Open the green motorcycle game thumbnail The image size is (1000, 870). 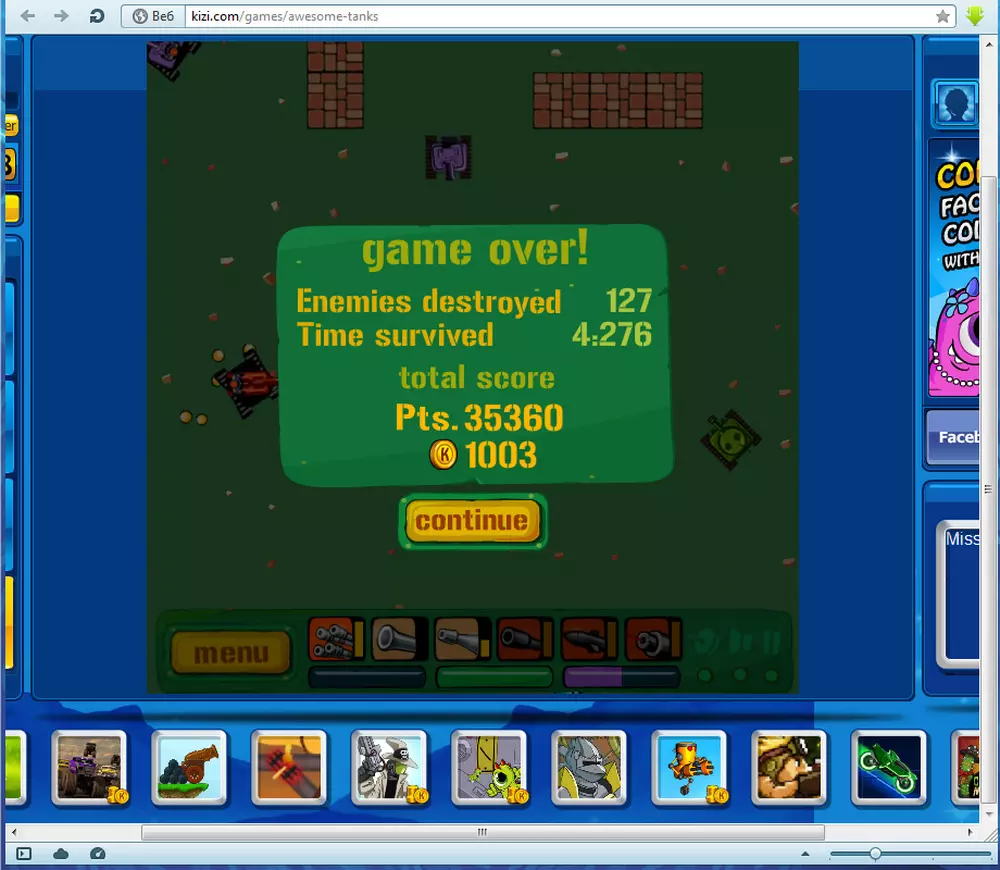point(889,768)
